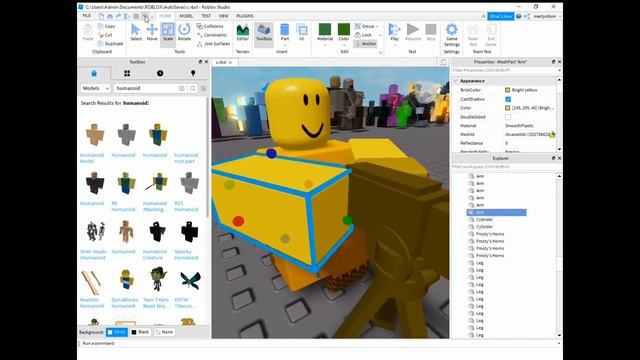Collapse the Appearance section
The width and height of the screenshot is (640, 360).
click(456, 81)
